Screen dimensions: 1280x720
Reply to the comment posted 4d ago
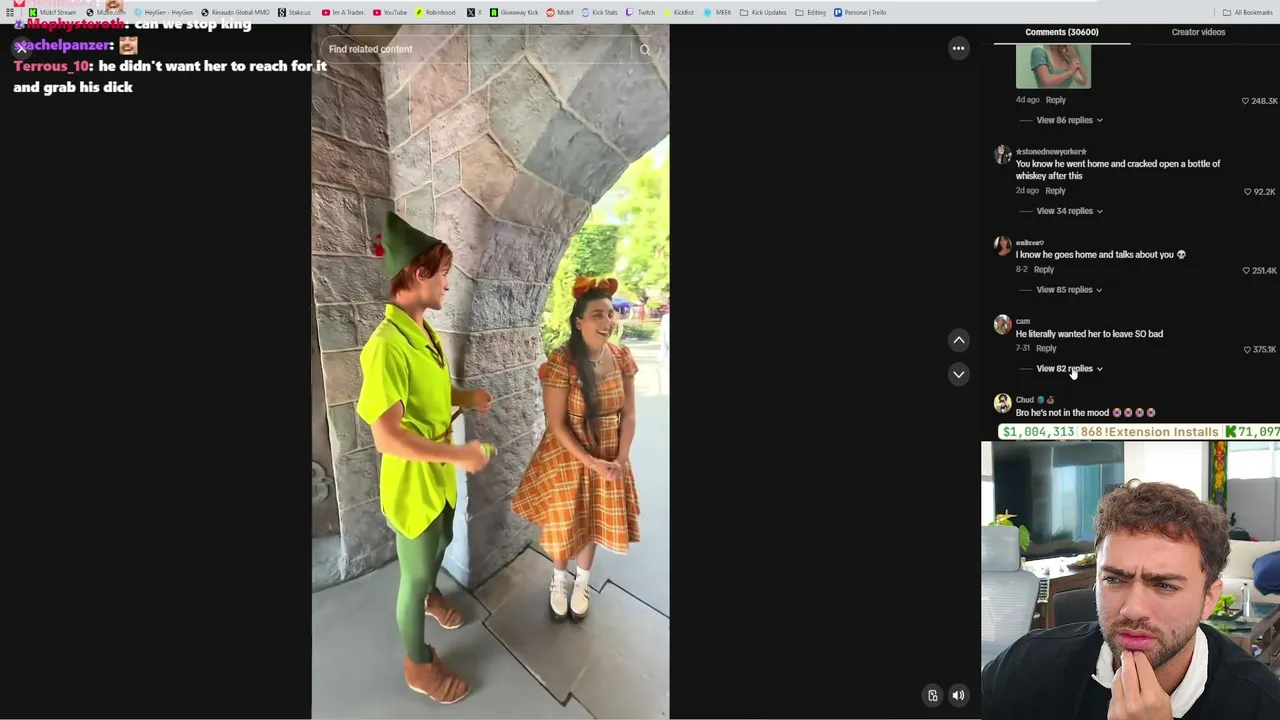(x=1055, y=100)
